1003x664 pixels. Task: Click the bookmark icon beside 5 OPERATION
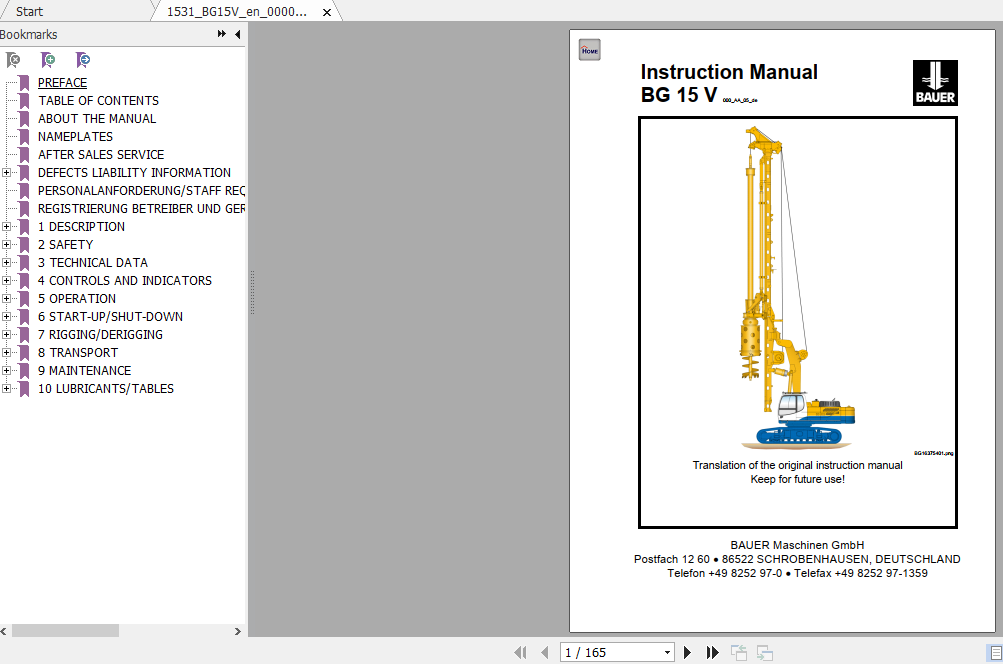pos(24,298)
